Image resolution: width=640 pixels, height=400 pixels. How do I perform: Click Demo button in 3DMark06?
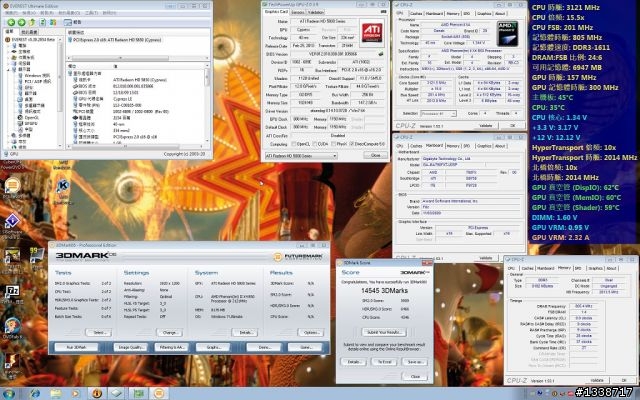(x=264, y=347)
